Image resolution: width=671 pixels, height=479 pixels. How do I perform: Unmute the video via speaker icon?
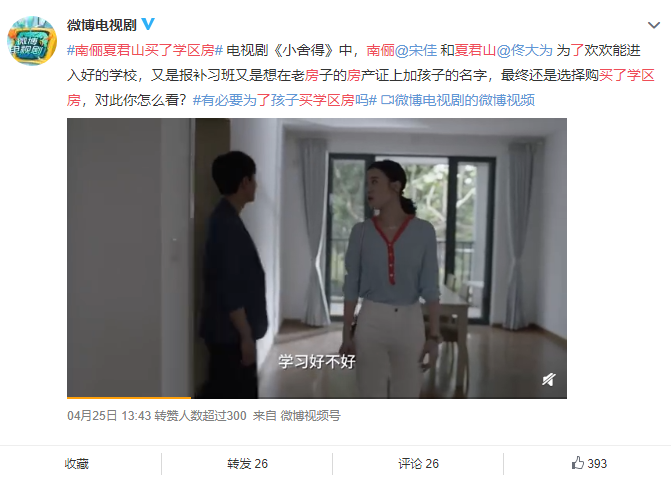tap(549, 379)
